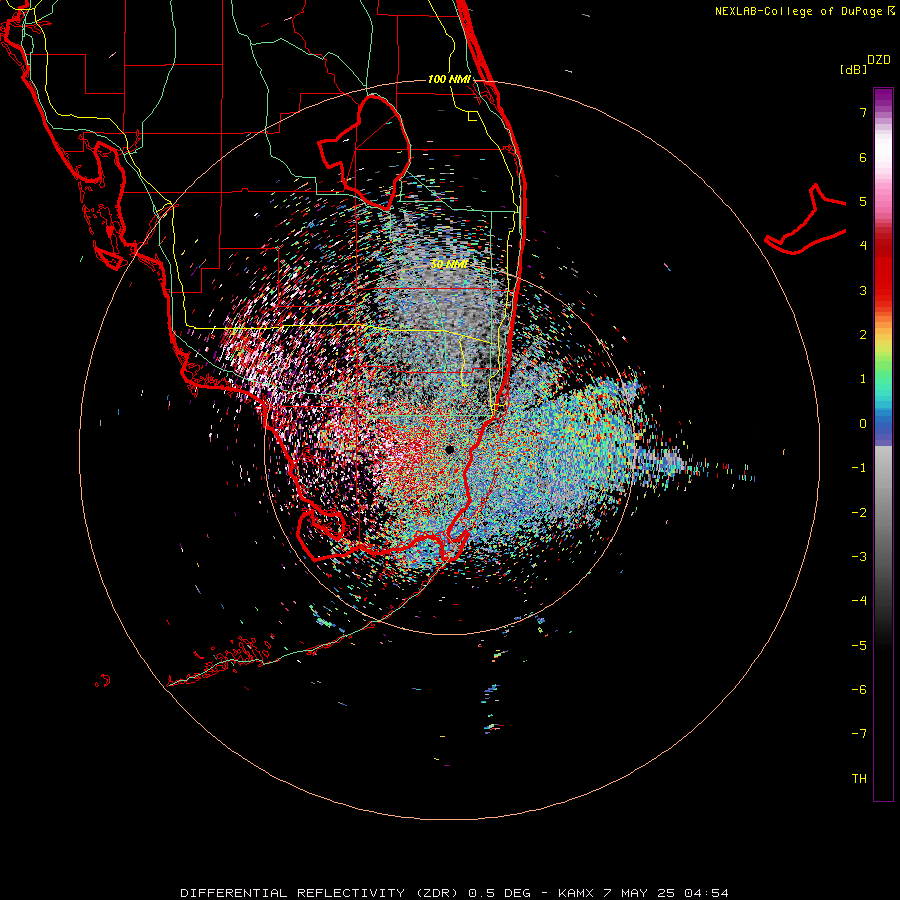
Task: Click the 100 NMI range ring label
Action: (x=449, y=79)
